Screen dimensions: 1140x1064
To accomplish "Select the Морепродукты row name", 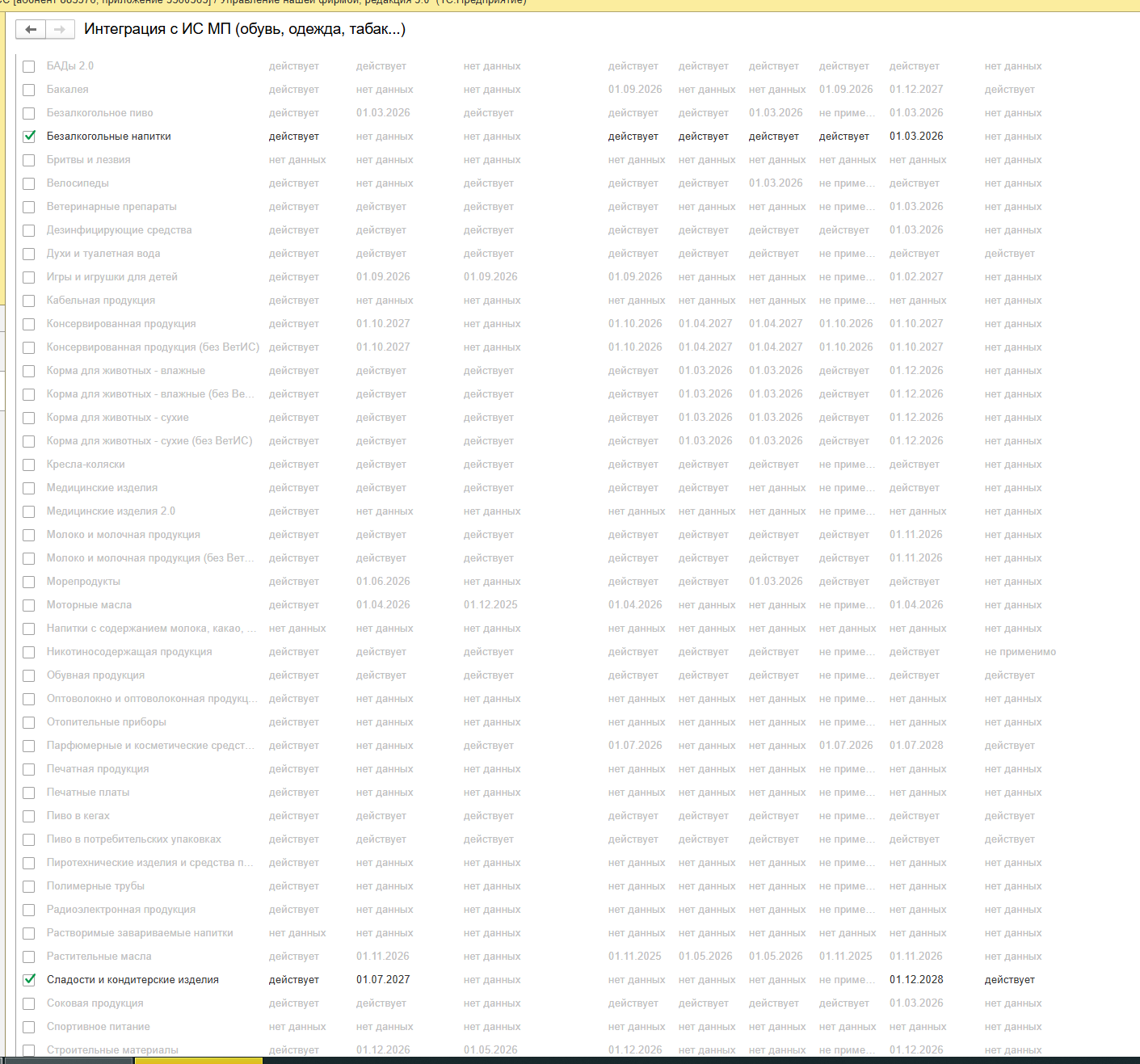I will tap(83, 582).
